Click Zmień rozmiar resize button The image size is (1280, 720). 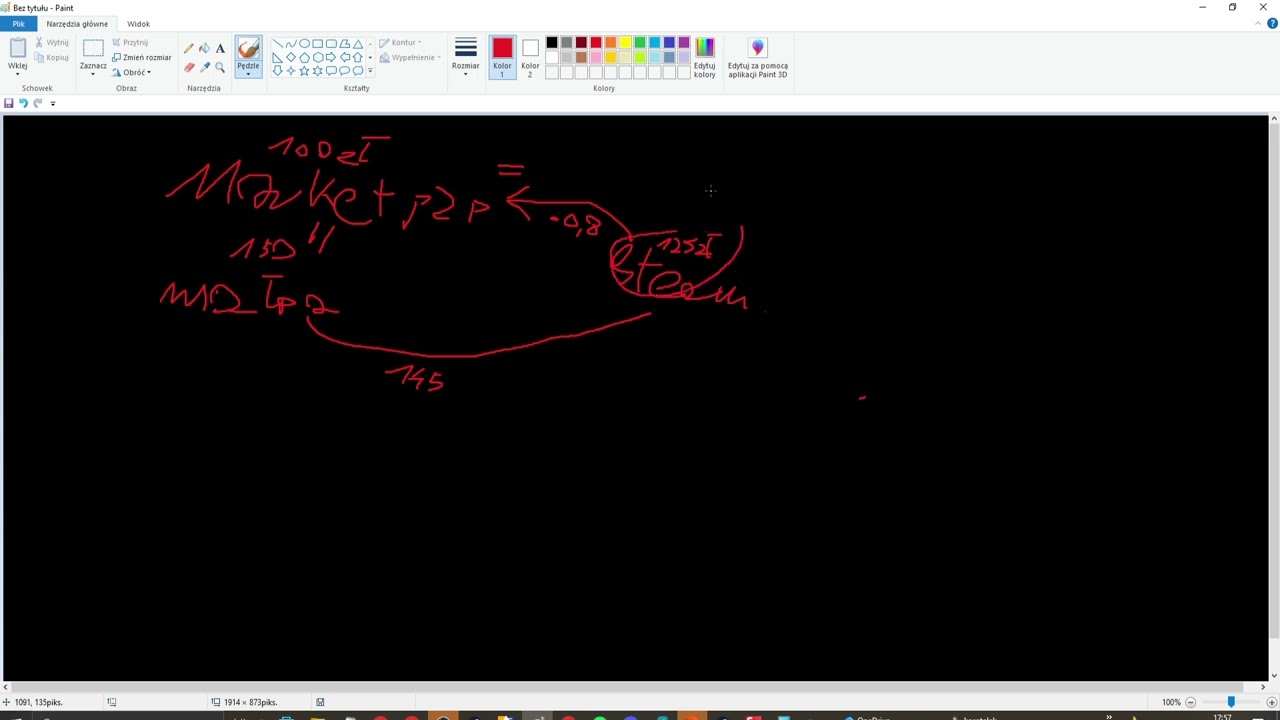[141, 57]
